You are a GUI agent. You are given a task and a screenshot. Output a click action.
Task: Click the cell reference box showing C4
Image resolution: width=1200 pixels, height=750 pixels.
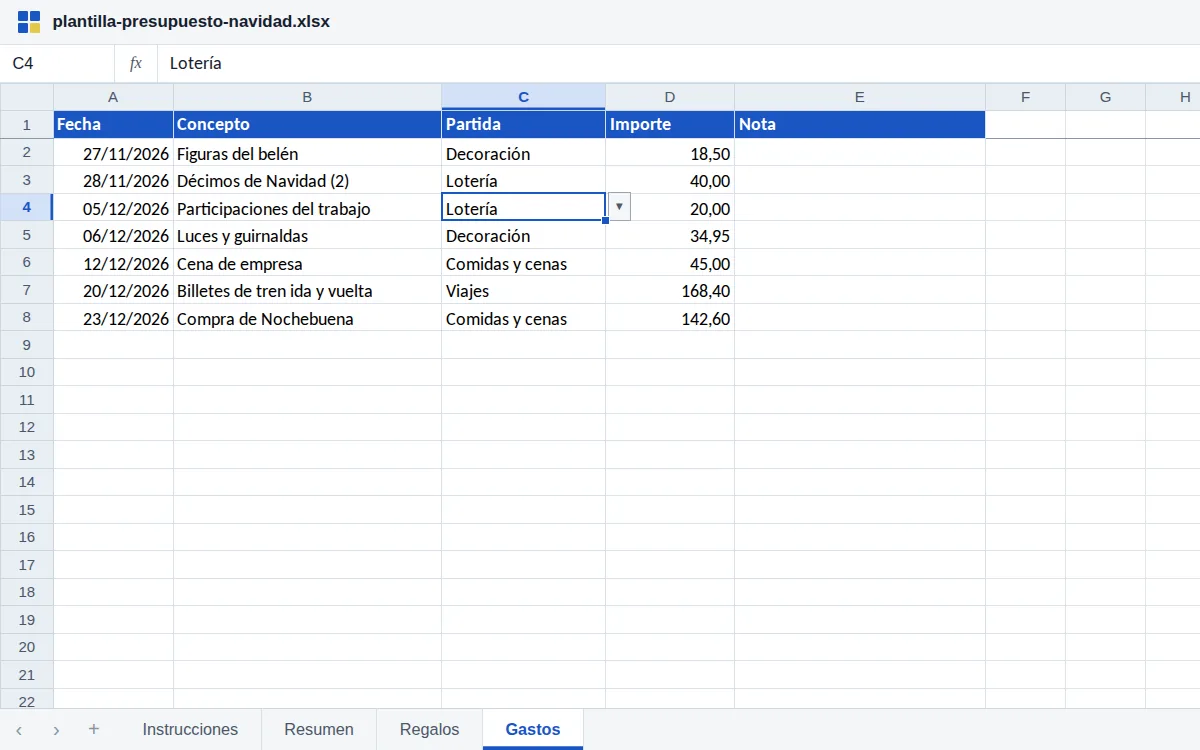tap(57, 63)
